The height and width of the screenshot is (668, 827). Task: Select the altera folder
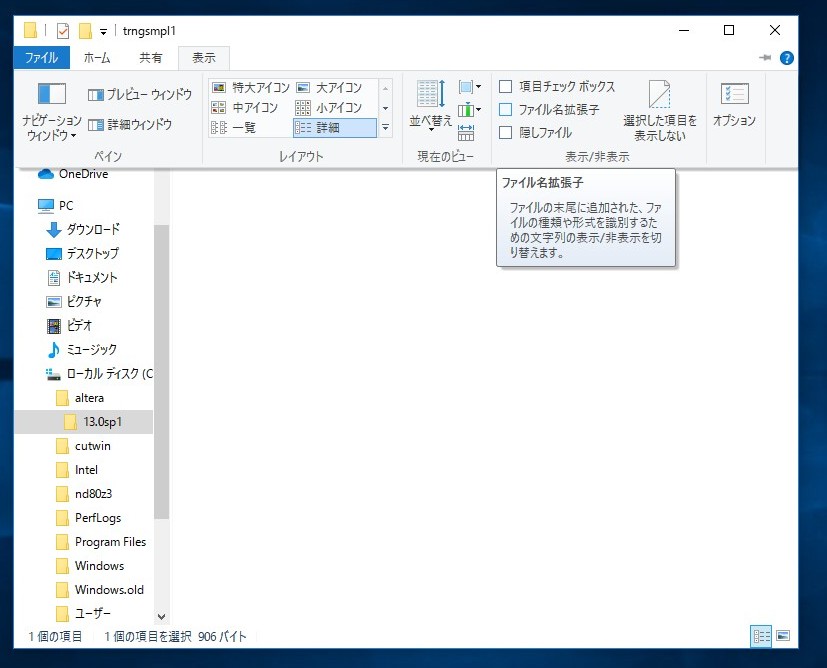80,398
